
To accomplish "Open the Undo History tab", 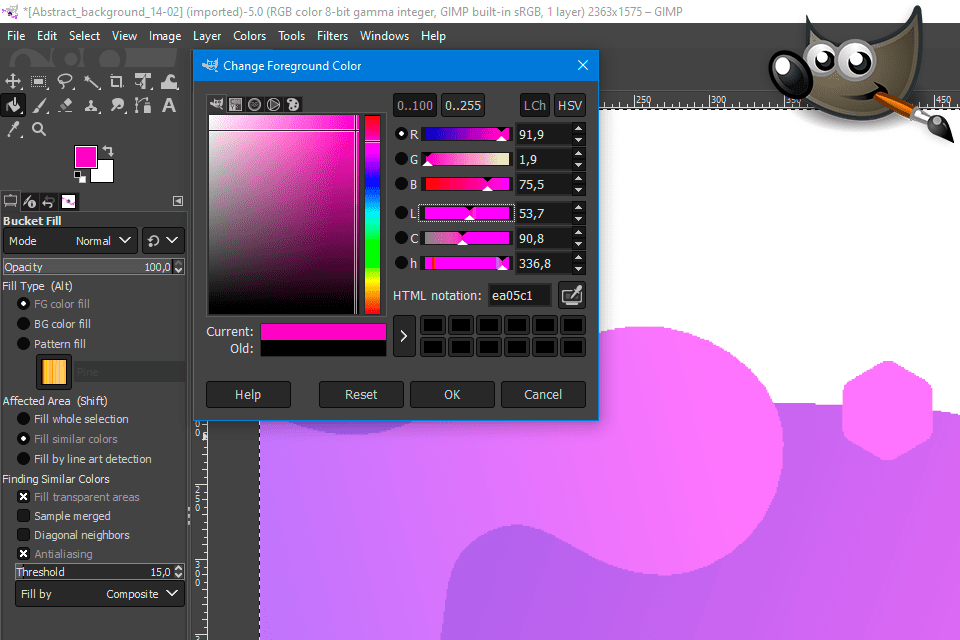I will [48, 201].
